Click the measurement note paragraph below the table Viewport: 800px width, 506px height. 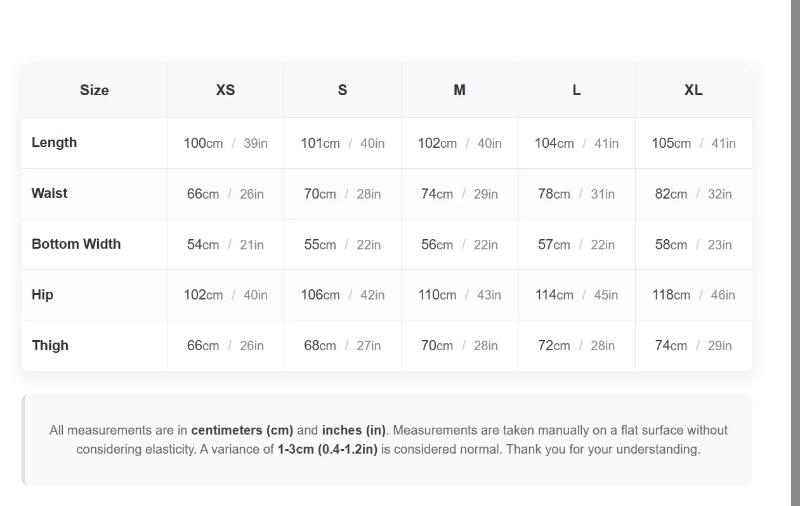coord(388,440)
